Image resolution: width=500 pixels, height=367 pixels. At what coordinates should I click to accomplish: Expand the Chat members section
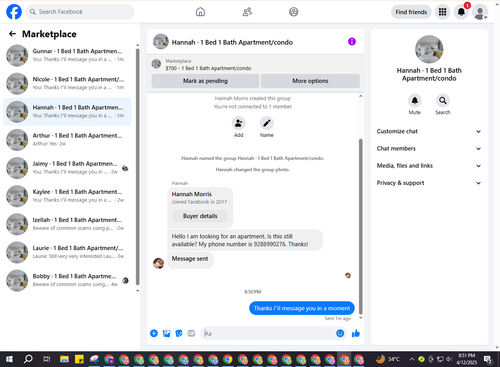click(429, 149)
